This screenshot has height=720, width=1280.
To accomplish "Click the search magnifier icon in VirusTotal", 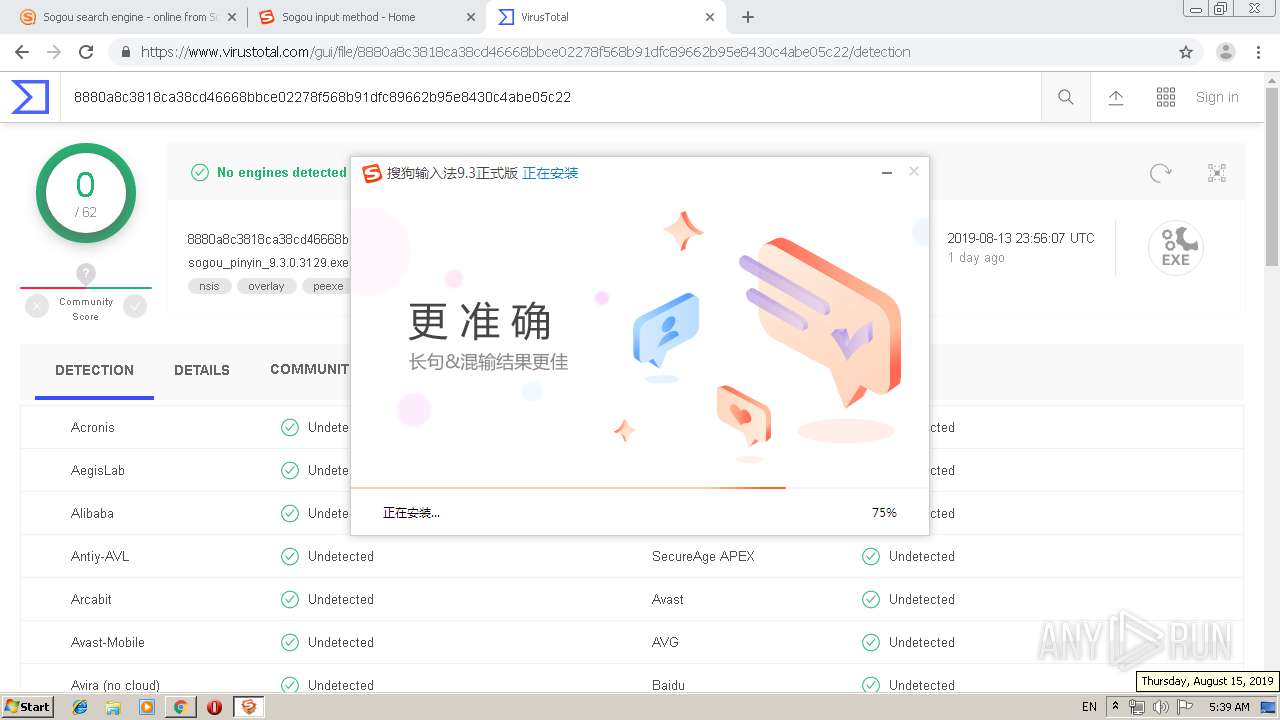I will click(1066, 97).
